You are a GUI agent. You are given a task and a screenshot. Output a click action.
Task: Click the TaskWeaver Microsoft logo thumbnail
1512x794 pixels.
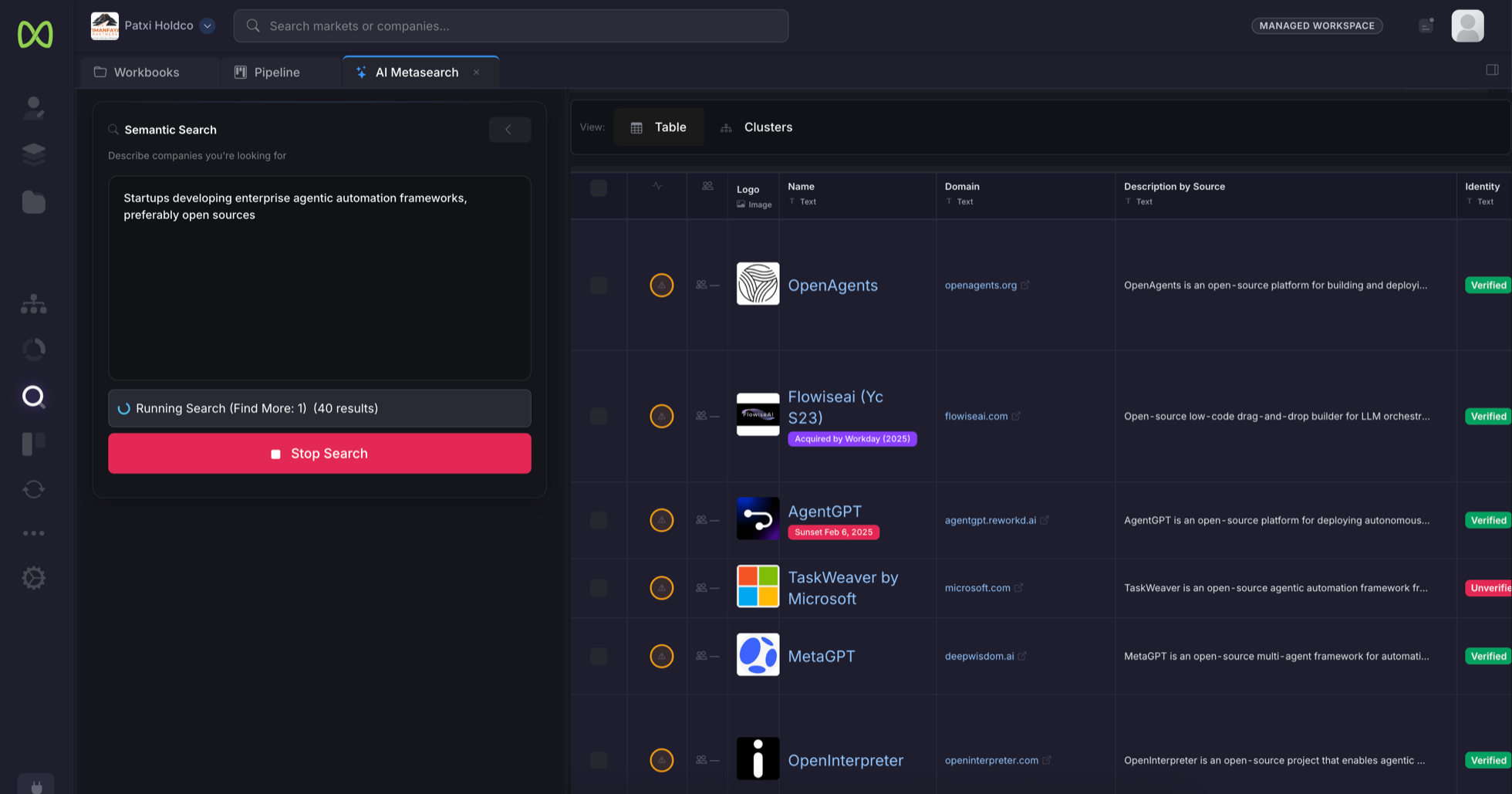pyautogui.click(x=758, y=586)
